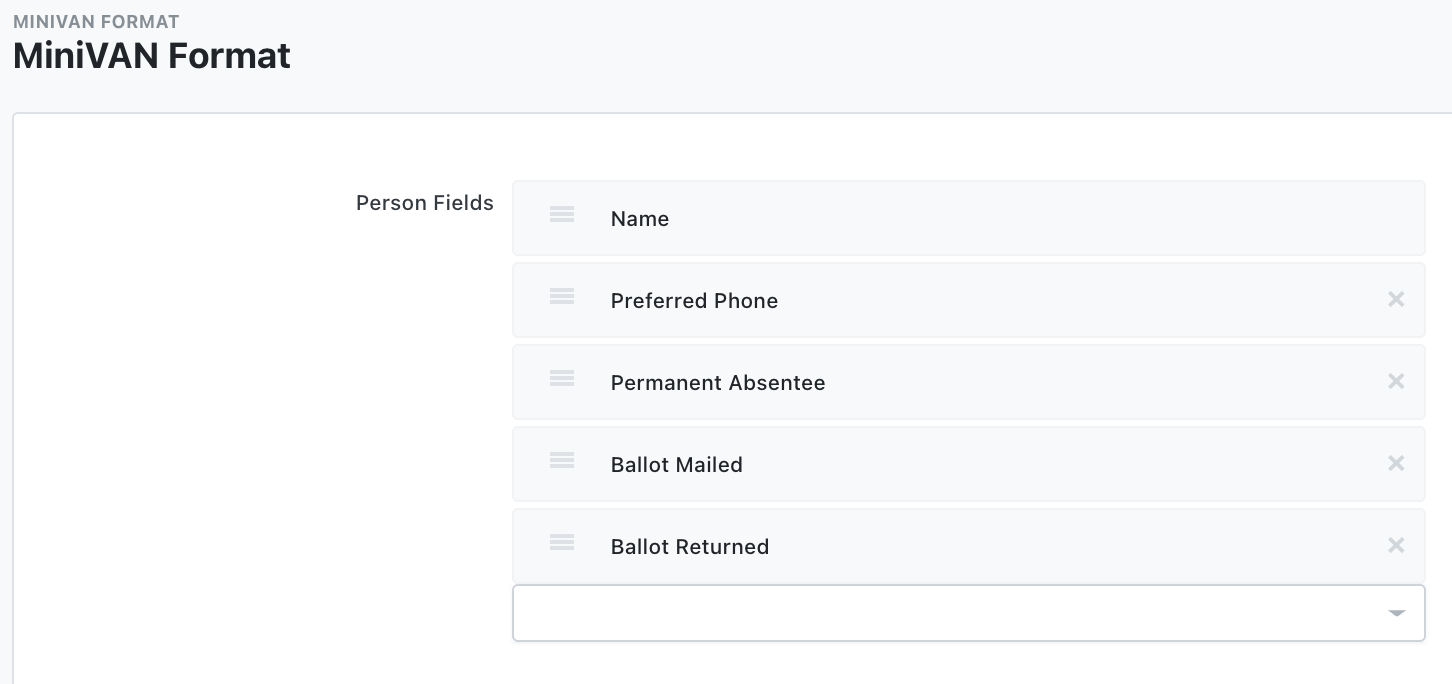Remove the Preferred Phone field
Screen dimensions: 1452x684
[x=1396, y=299]
